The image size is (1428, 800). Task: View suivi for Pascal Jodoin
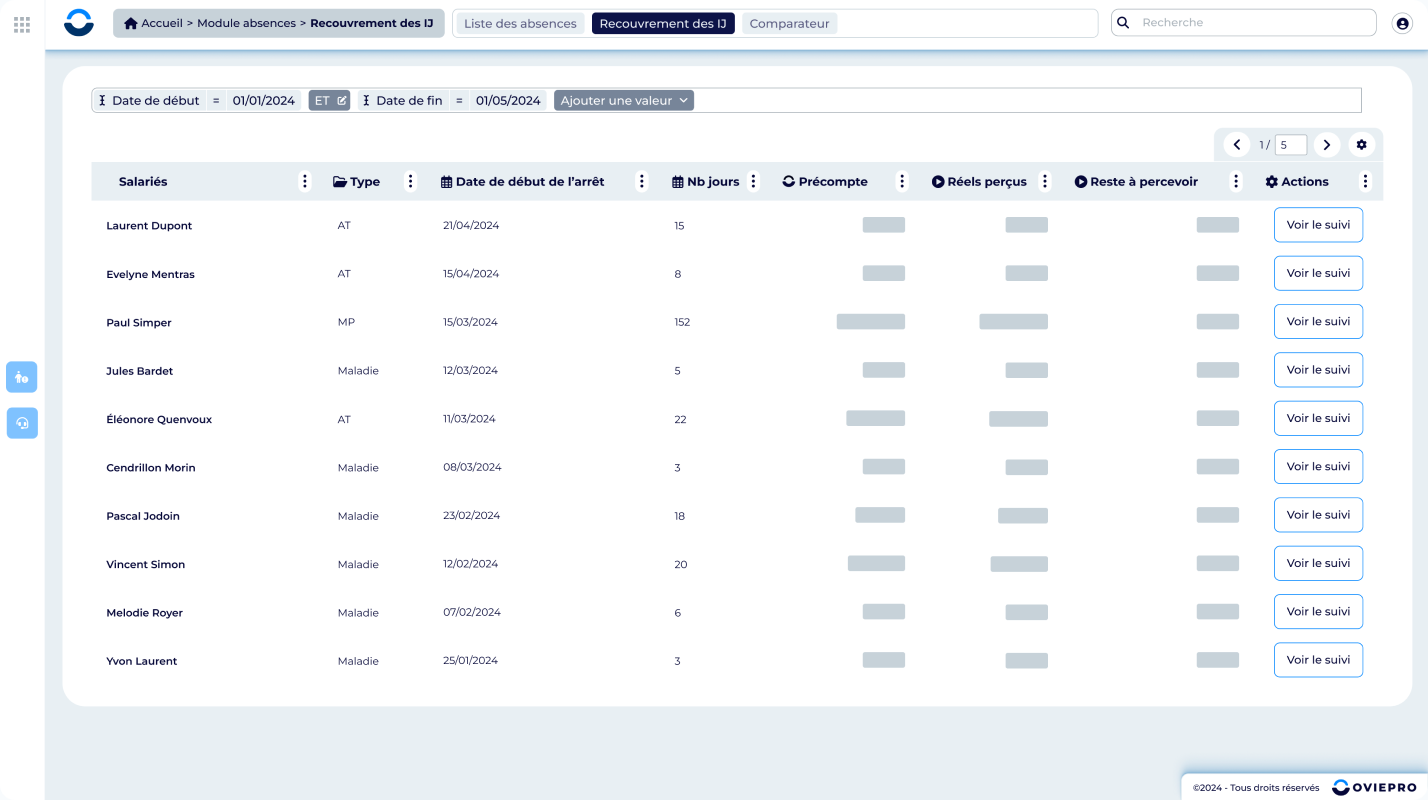click(x=1318, y=515)
